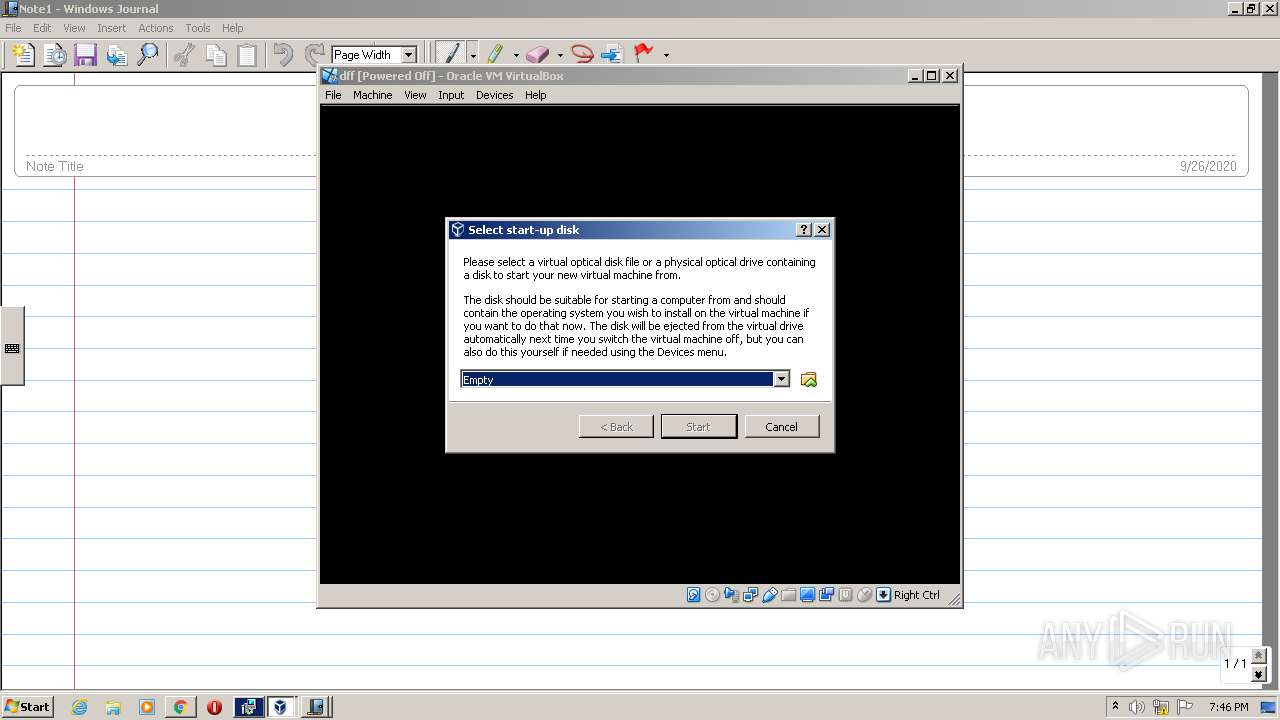This screenshot has width=1280, height=720.
Task: Show hidden system tray icons
Action: [x=1115, y=706]
